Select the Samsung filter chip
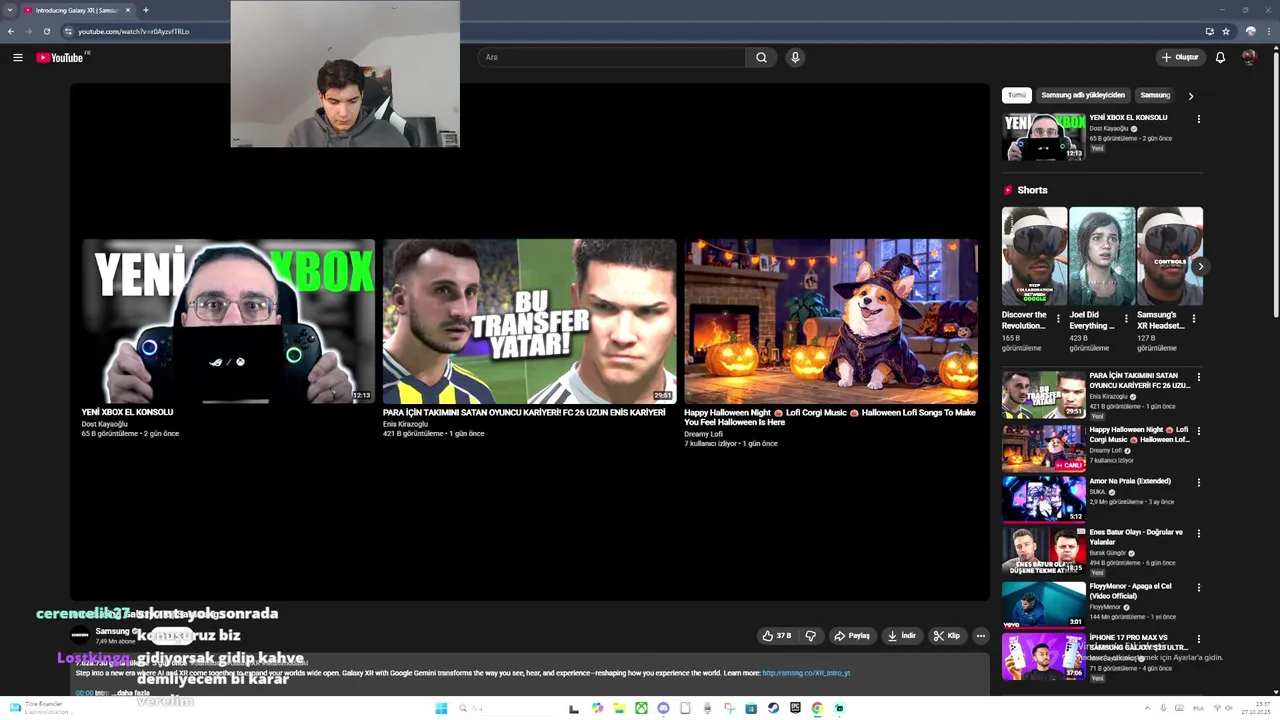 1155,95
